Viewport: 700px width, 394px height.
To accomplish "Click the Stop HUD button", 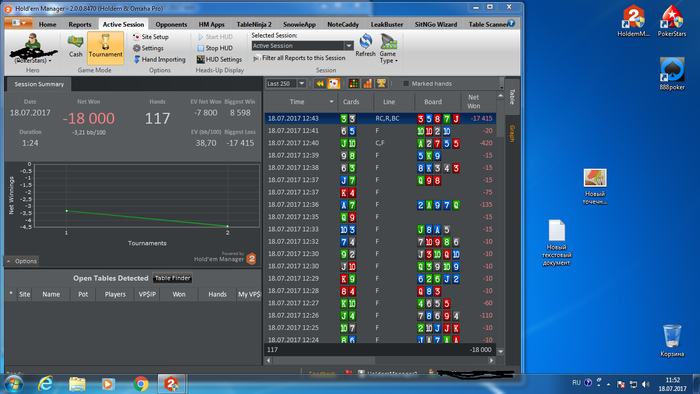I will [x=215, y=48].
